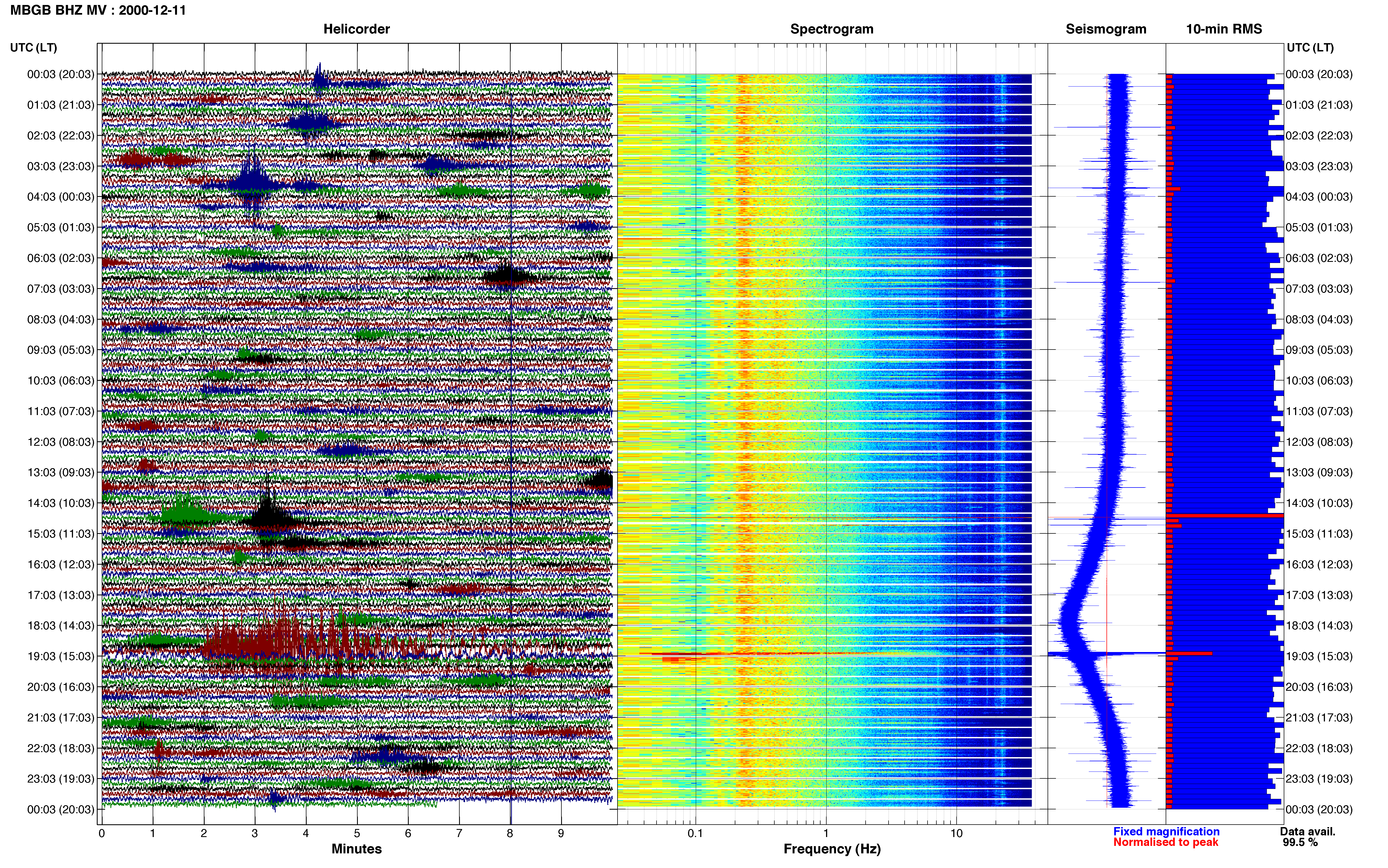The height and width of the screenshot is (868, 1388).
Task: Click the left time label '18:03 (14:03)'
Action: pyautogui.click(x=60, y=626)
